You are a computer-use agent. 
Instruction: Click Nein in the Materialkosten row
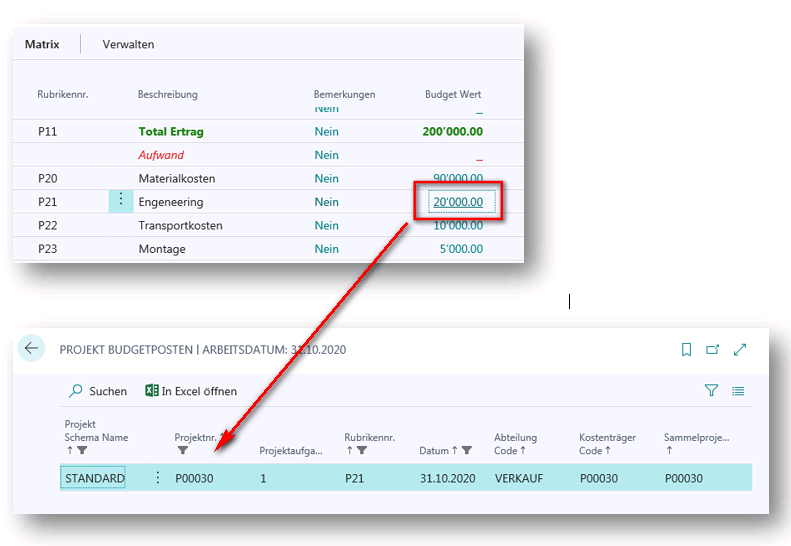(326, 179)
